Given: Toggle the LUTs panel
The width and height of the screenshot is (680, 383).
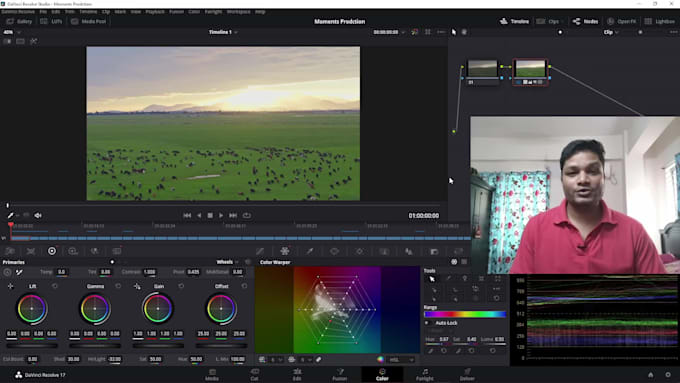Looking at the screenshot, I should coord(52,21).
